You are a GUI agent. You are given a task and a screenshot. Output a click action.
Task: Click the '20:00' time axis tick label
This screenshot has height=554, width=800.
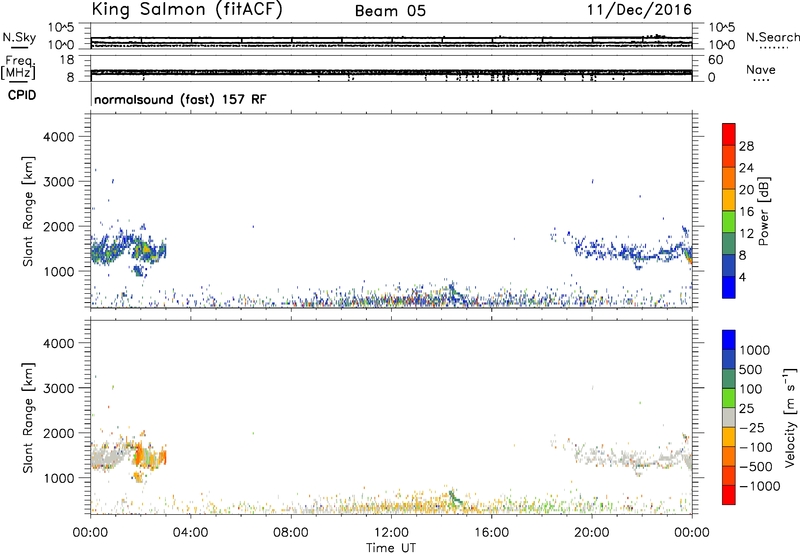coord(592,533)
